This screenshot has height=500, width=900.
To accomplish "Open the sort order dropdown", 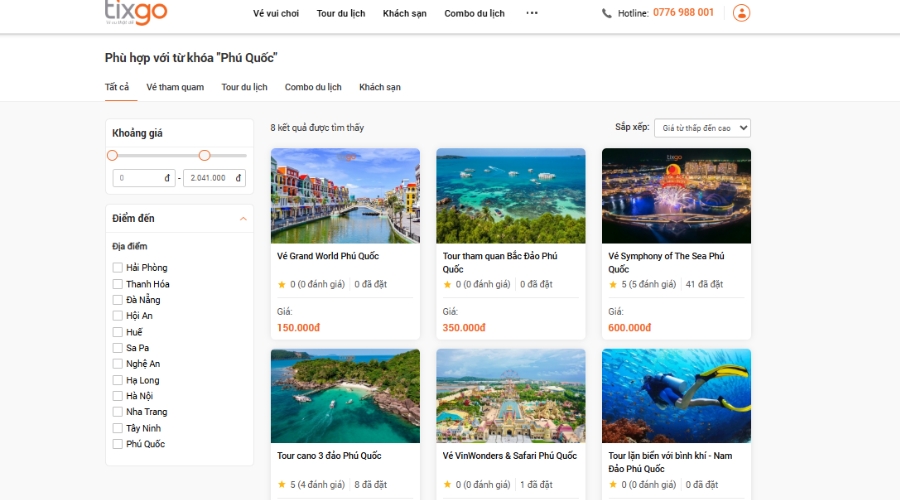I will (701, 128).
